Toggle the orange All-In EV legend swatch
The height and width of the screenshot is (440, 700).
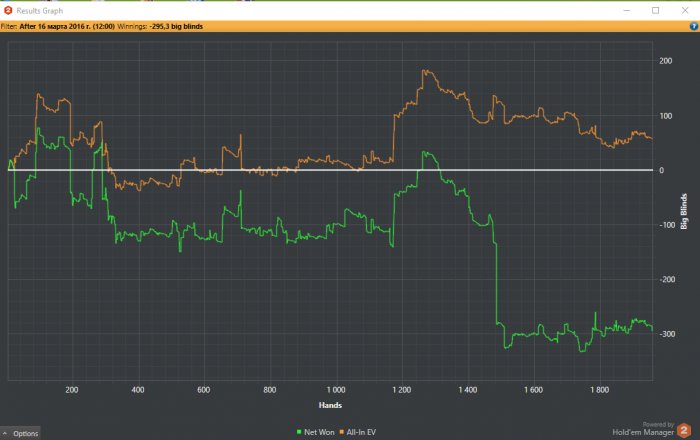tap(342, 432)
